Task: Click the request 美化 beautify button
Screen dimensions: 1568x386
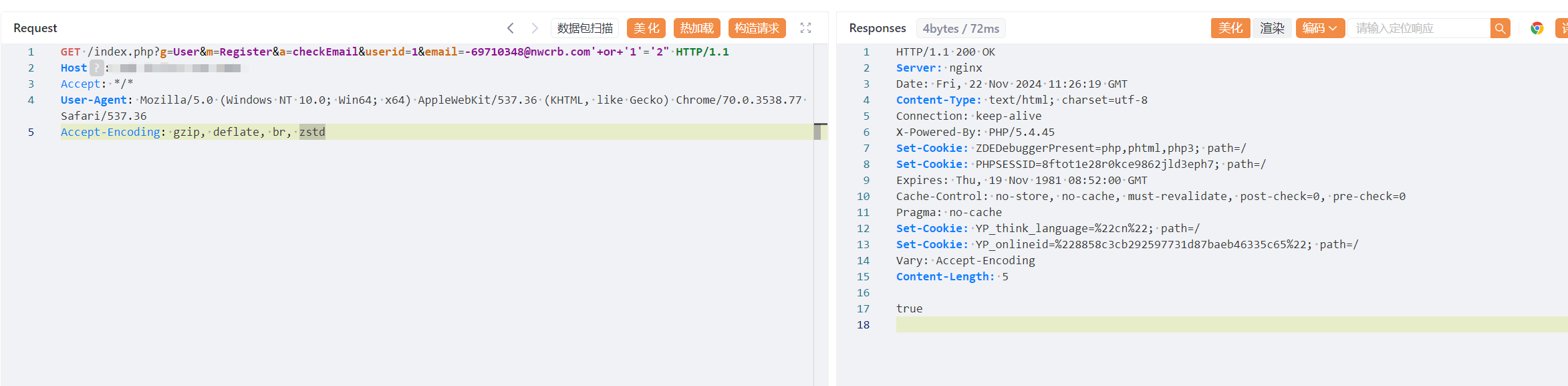Action: coord(646,28)
